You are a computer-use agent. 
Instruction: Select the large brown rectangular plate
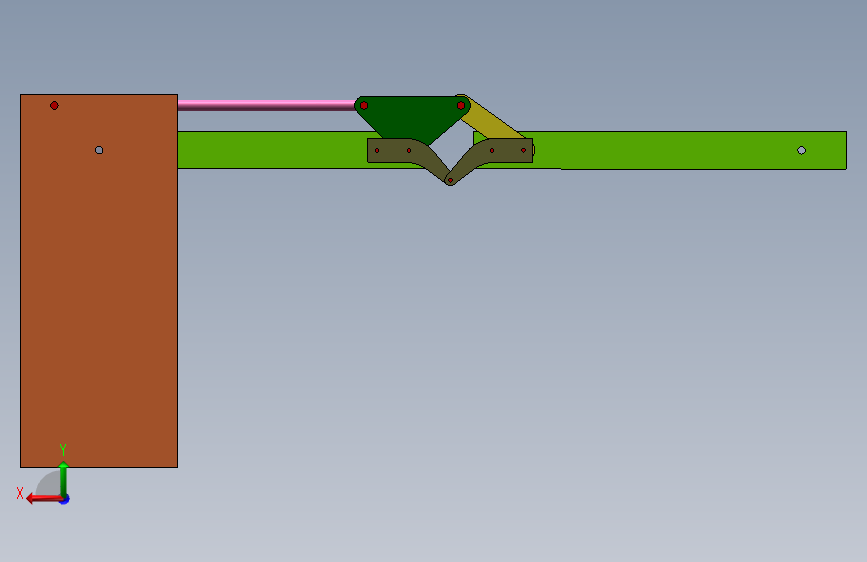pos(99,281)
